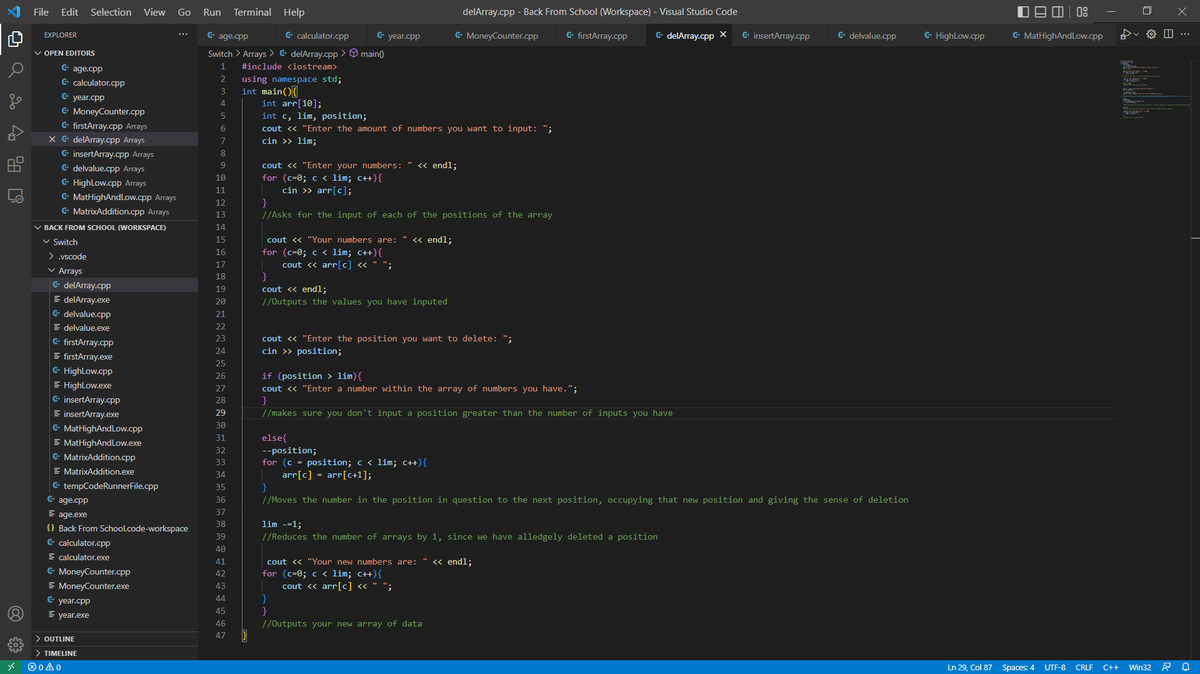This screenshot has width=1200, height=674.
Task: Open the File menu
Action: pyautogui.click(x=43, y=12)
